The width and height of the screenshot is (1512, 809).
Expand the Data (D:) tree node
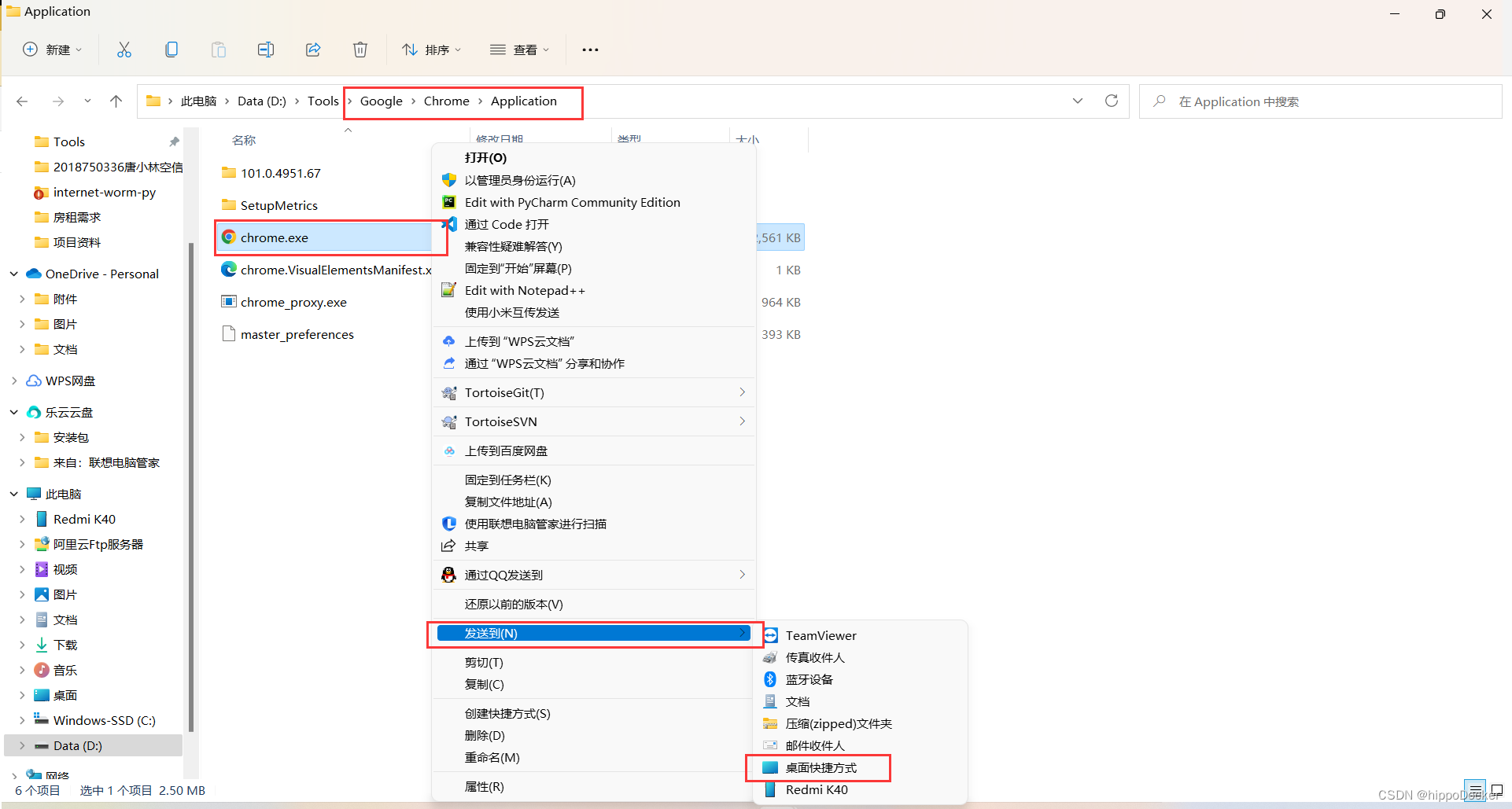pyautogui.click(x=22, y=745)
